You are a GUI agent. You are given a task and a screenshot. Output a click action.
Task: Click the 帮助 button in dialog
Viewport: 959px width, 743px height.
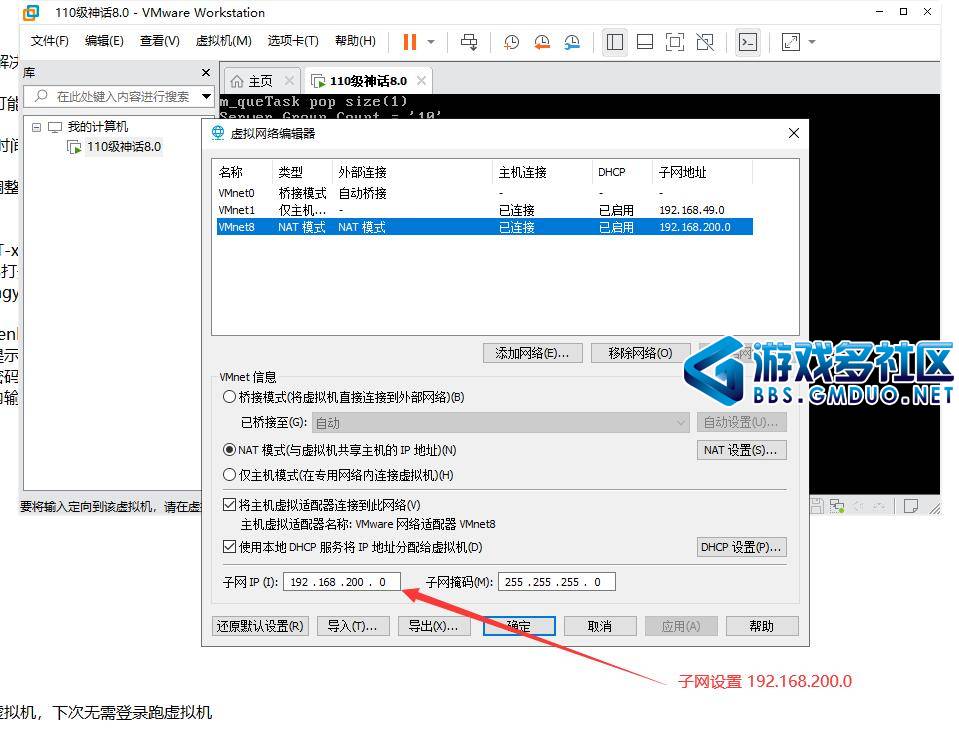click(762, 626)
